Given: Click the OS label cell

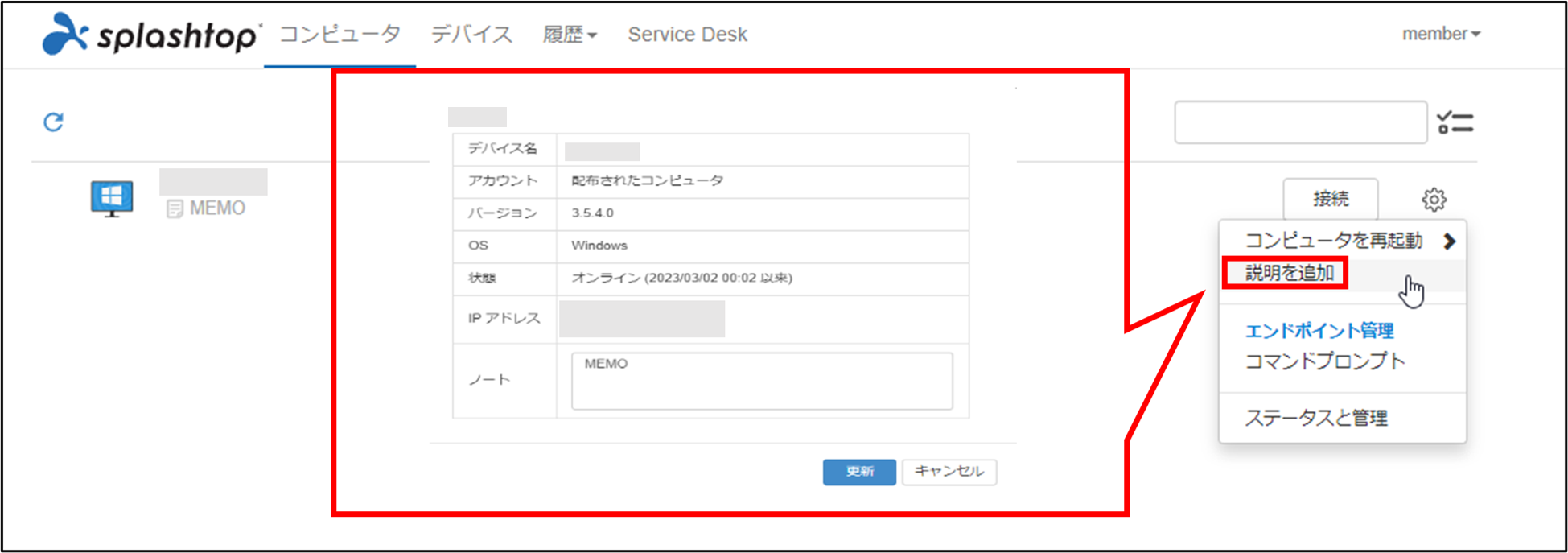Looking at the screenshot, I should (x=504, y=246).
